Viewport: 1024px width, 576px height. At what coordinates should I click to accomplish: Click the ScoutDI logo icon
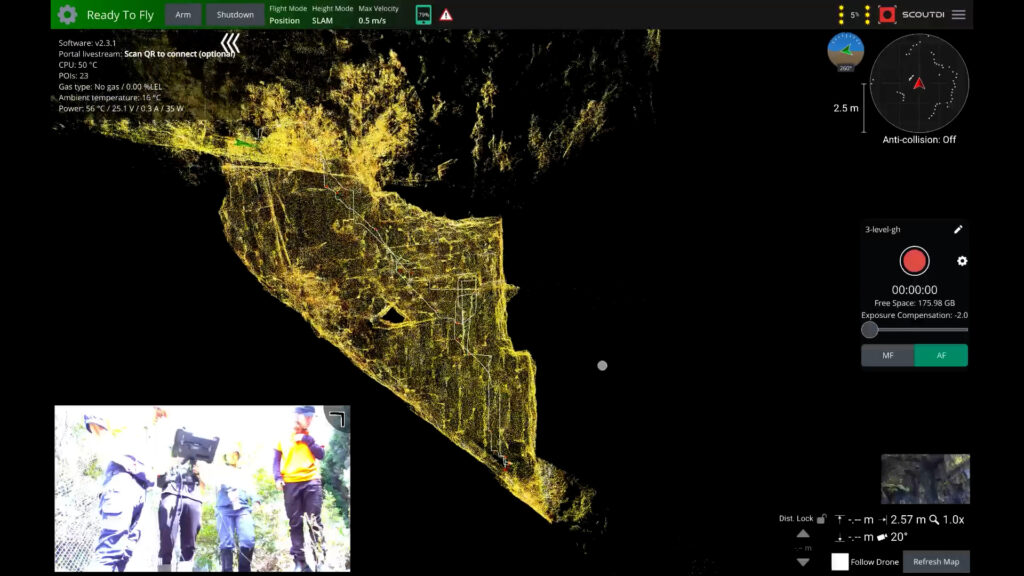coord(886,15)
